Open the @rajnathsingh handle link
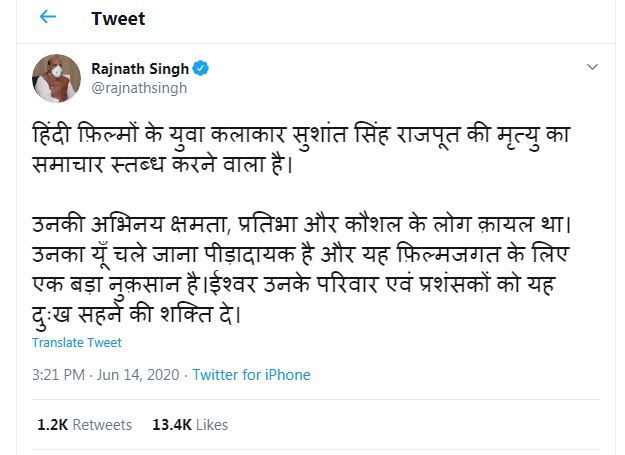This screenshot has width=625, height=455. (x=139, y=88)
